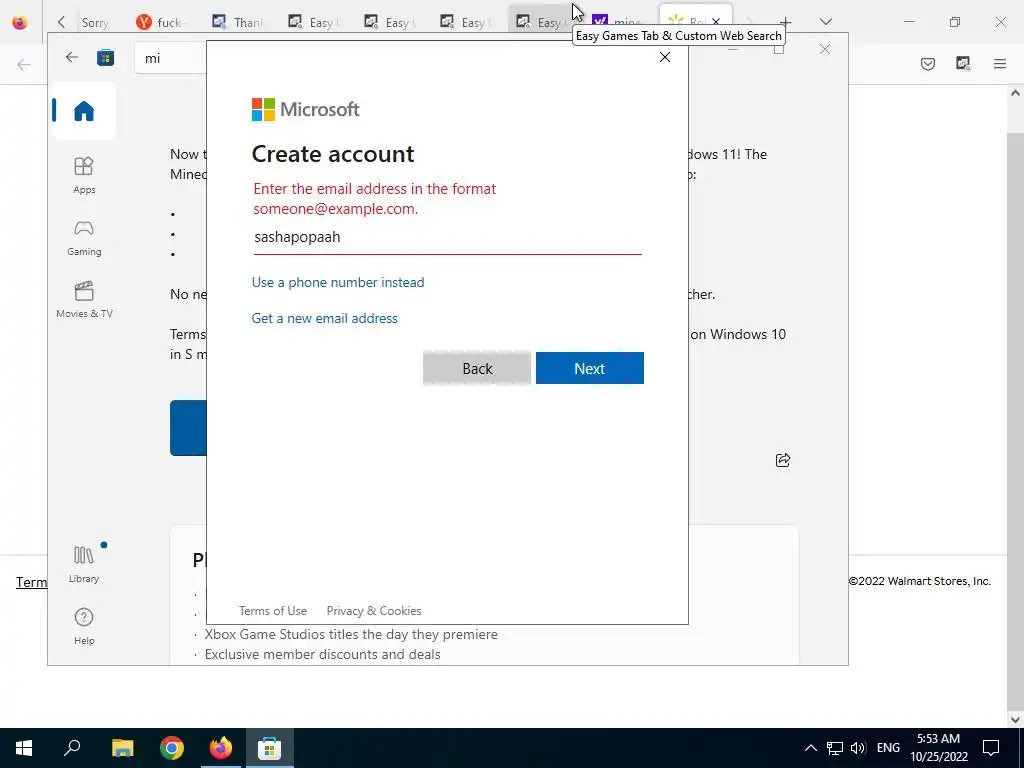Viewport: 1024px width, 768px height.
Task: Open File Explorer from taskbar
Action: (122, 748)
